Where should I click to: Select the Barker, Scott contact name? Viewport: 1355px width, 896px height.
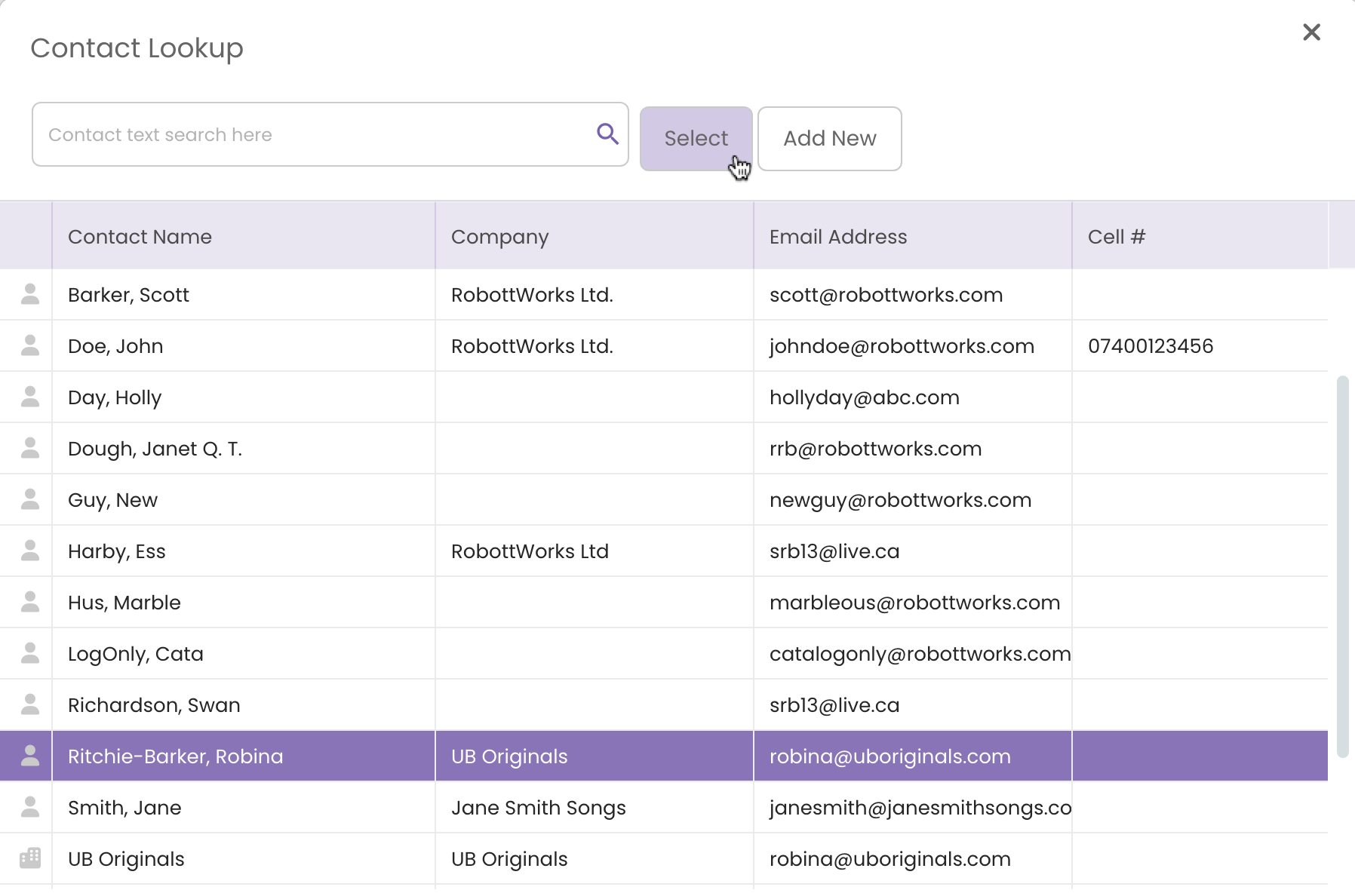pos(128,295)
